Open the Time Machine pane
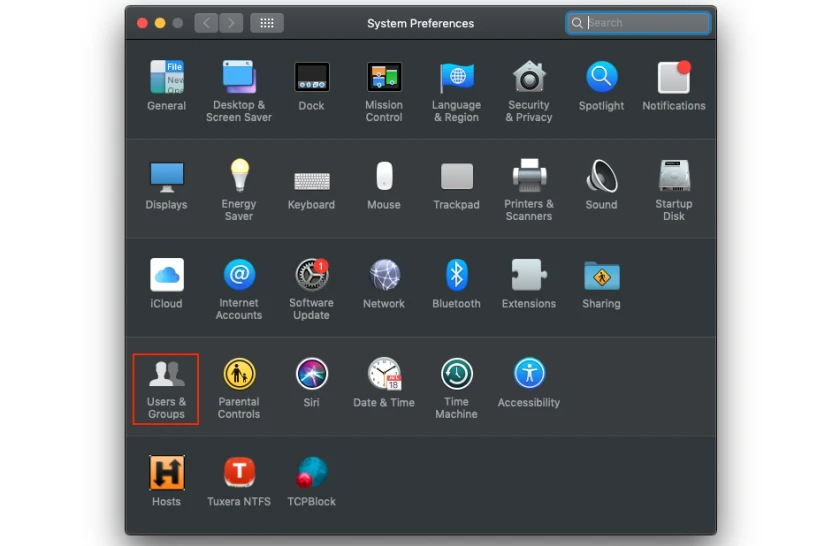840x546 pixels. pos(456,388)
